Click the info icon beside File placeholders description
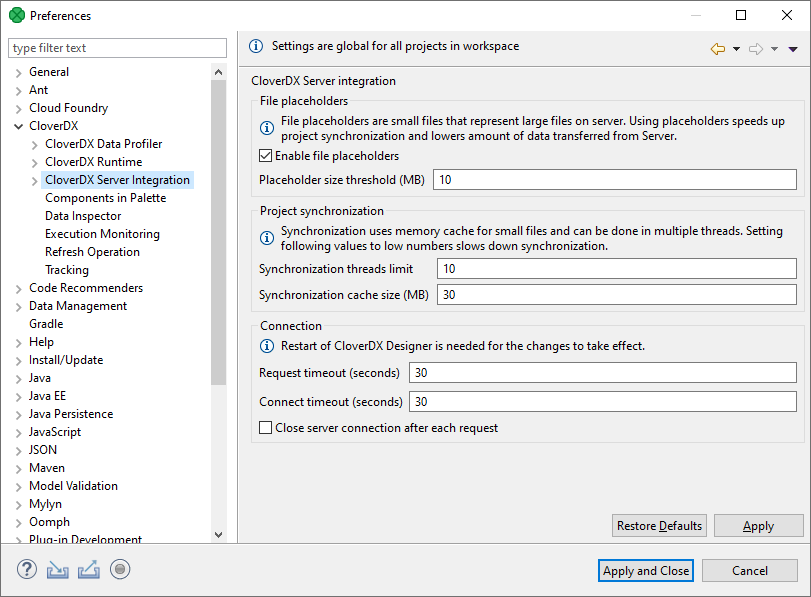Image resolution: width=811 pixels, height=597 pixels. (267, 126)
